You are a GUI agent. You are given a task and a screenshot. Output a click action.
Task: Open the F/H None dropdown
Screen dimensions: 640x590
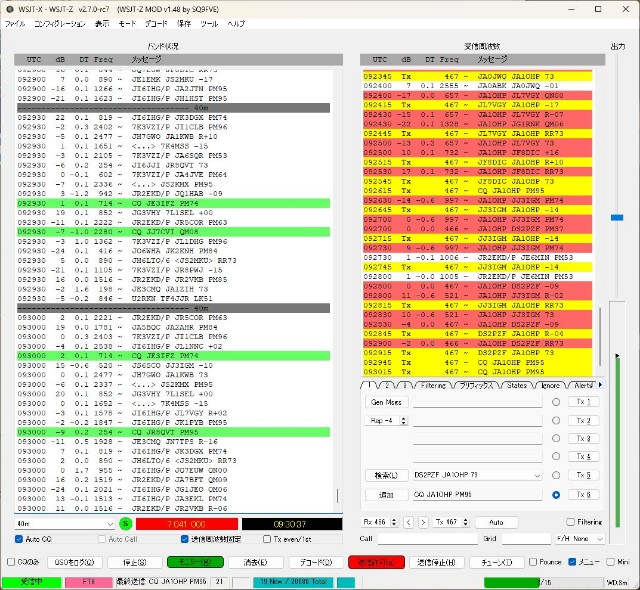click(x=580, y=539)
